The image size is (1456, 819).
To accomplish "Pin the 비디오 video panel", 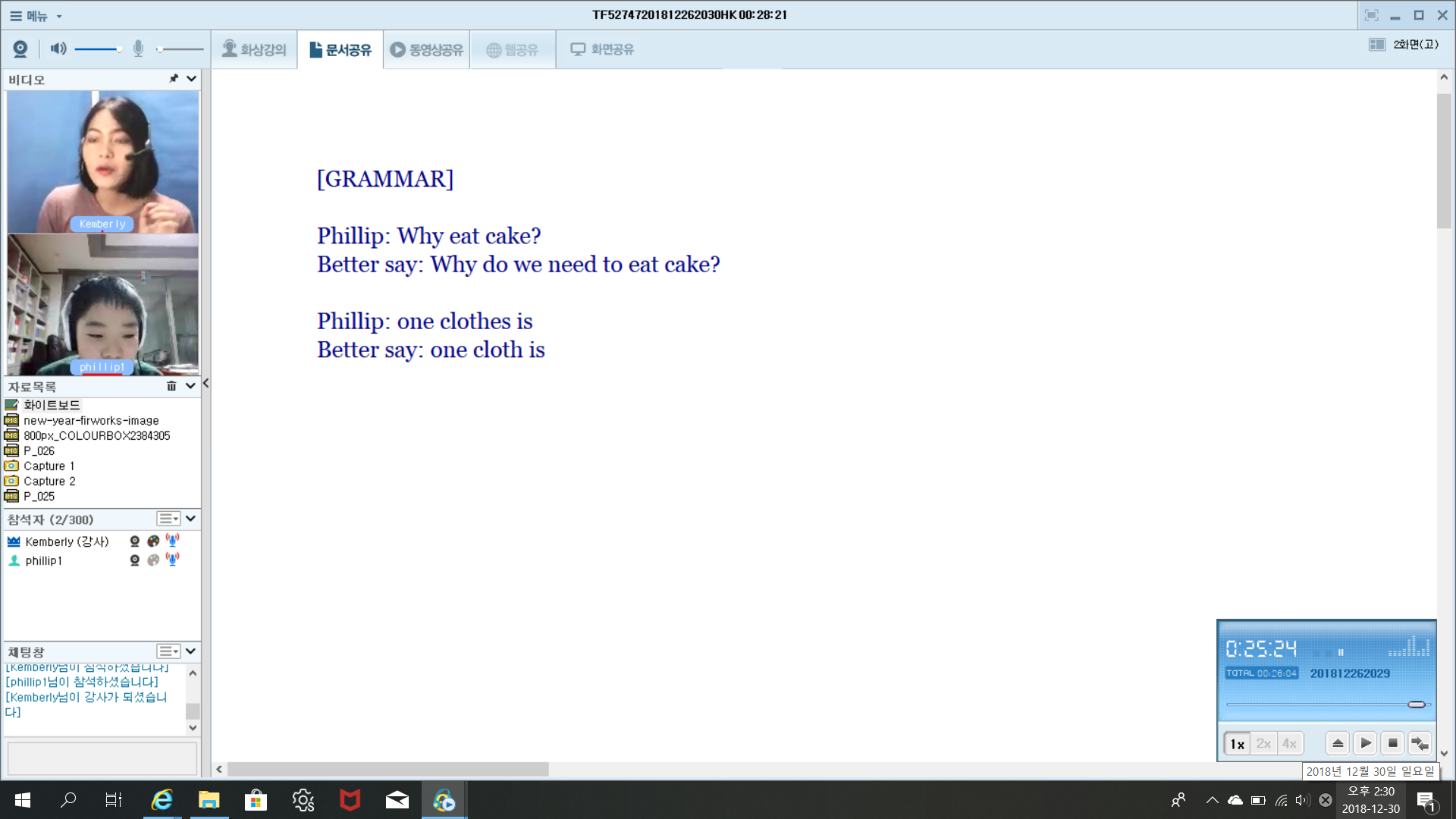I will 174,78.
